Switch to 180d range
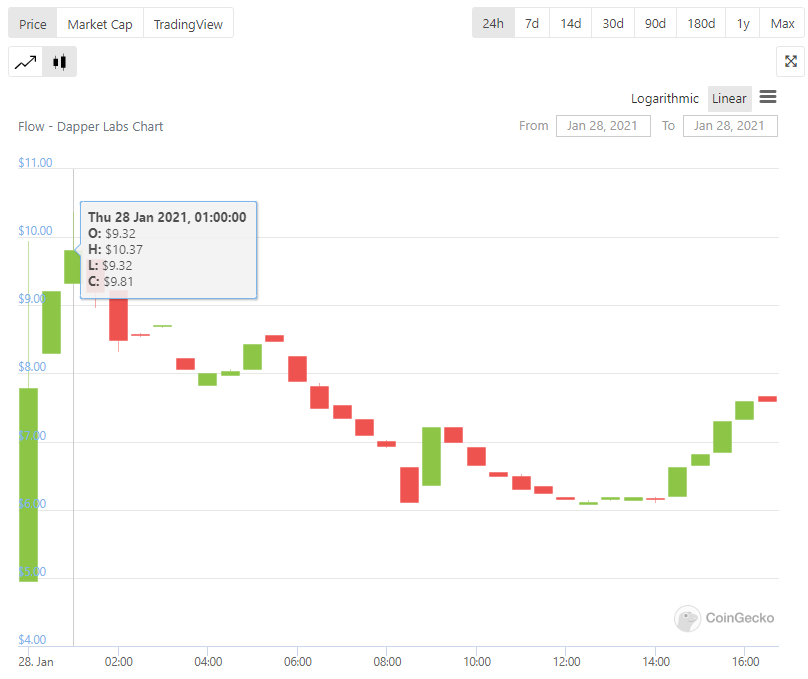 coord(701,23)
